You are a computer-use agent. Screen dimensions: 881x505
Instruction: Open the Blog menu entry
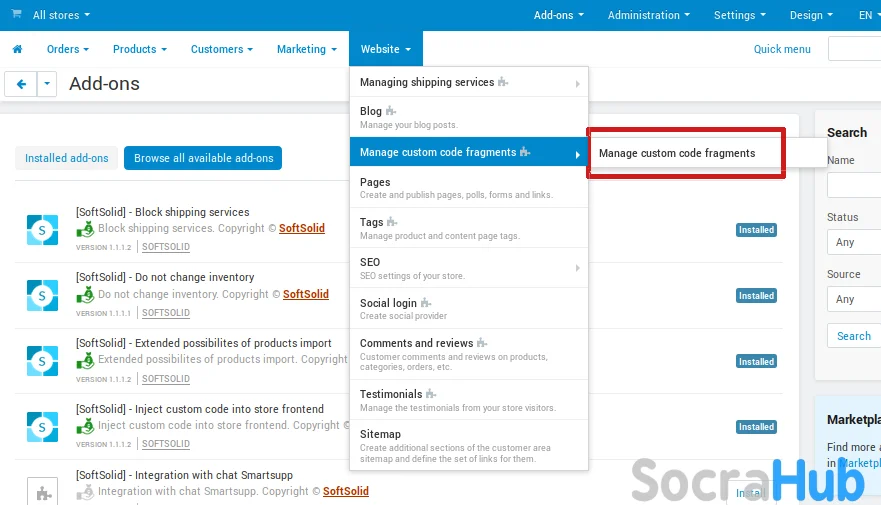[469, 117]
